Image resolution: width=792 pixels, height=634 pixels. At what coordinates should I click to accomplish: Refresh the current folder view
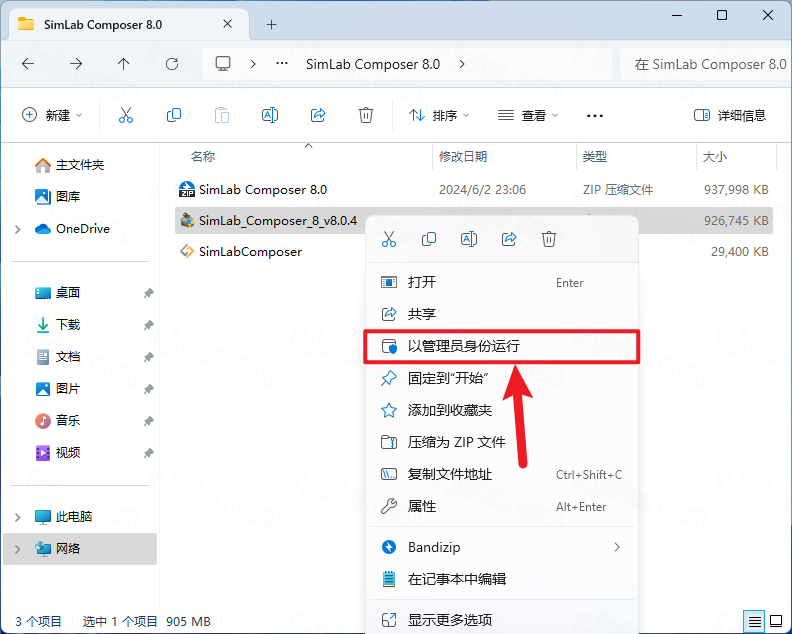pos(172,64)
